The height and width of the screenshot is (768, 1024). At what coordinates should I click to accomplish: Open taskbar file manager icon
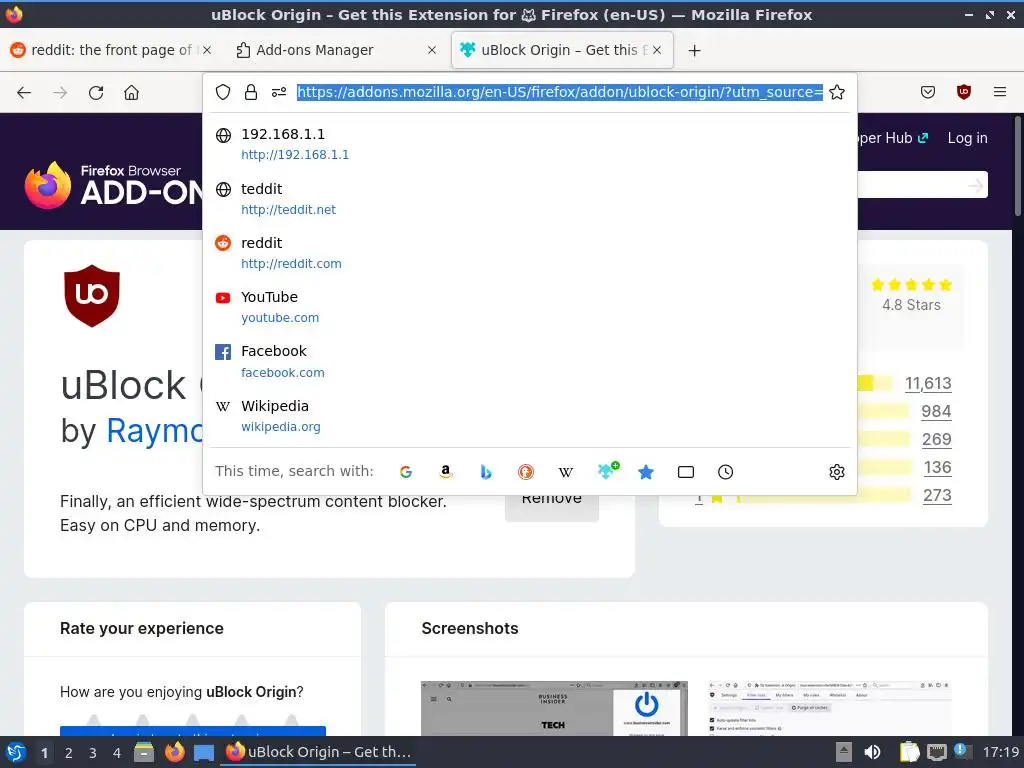(144, 752)
